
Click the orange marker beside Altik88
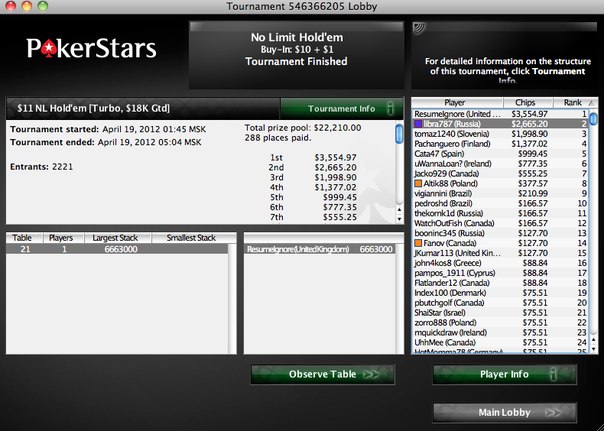click(x=418, y=183)
